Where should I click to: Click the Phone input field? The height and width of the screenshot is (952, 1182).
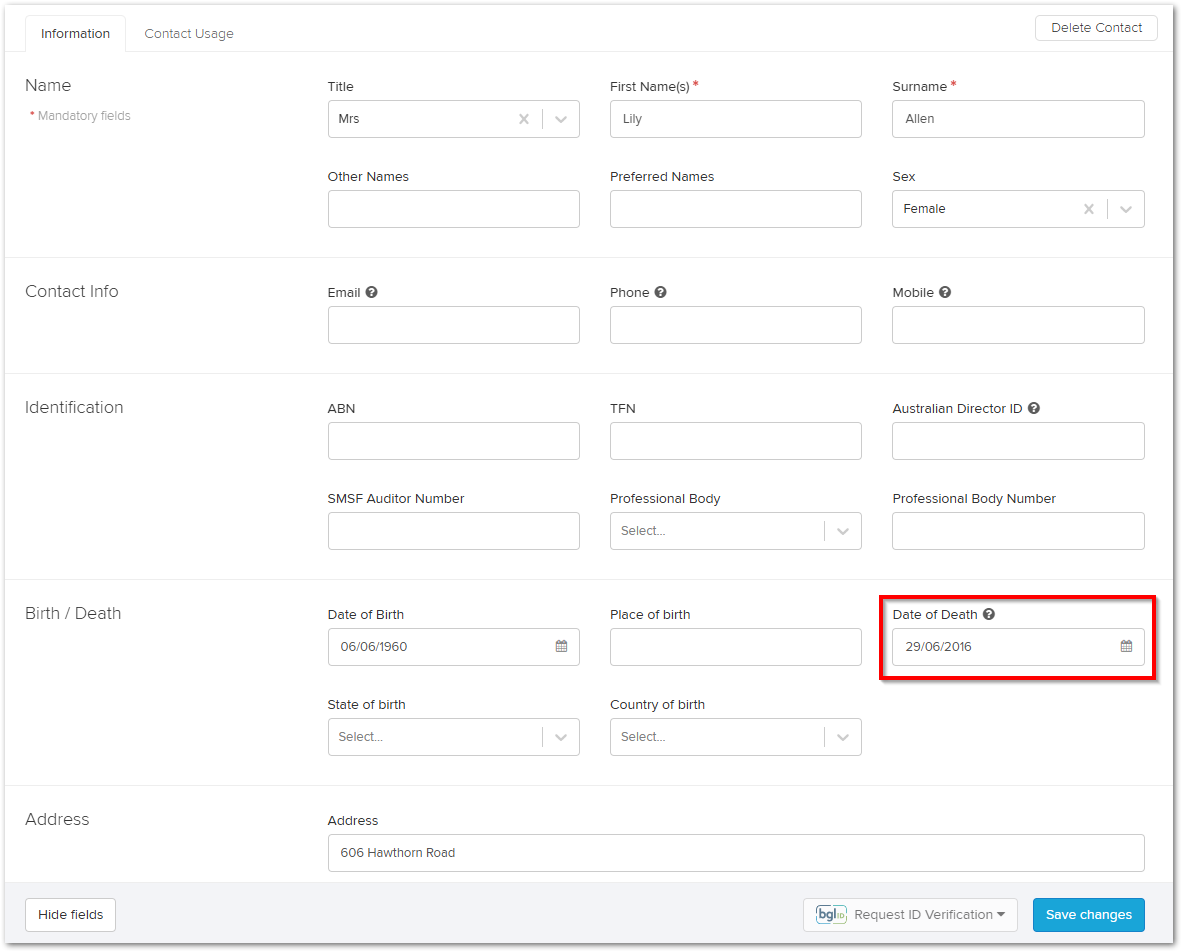click(x=736, y=325)
